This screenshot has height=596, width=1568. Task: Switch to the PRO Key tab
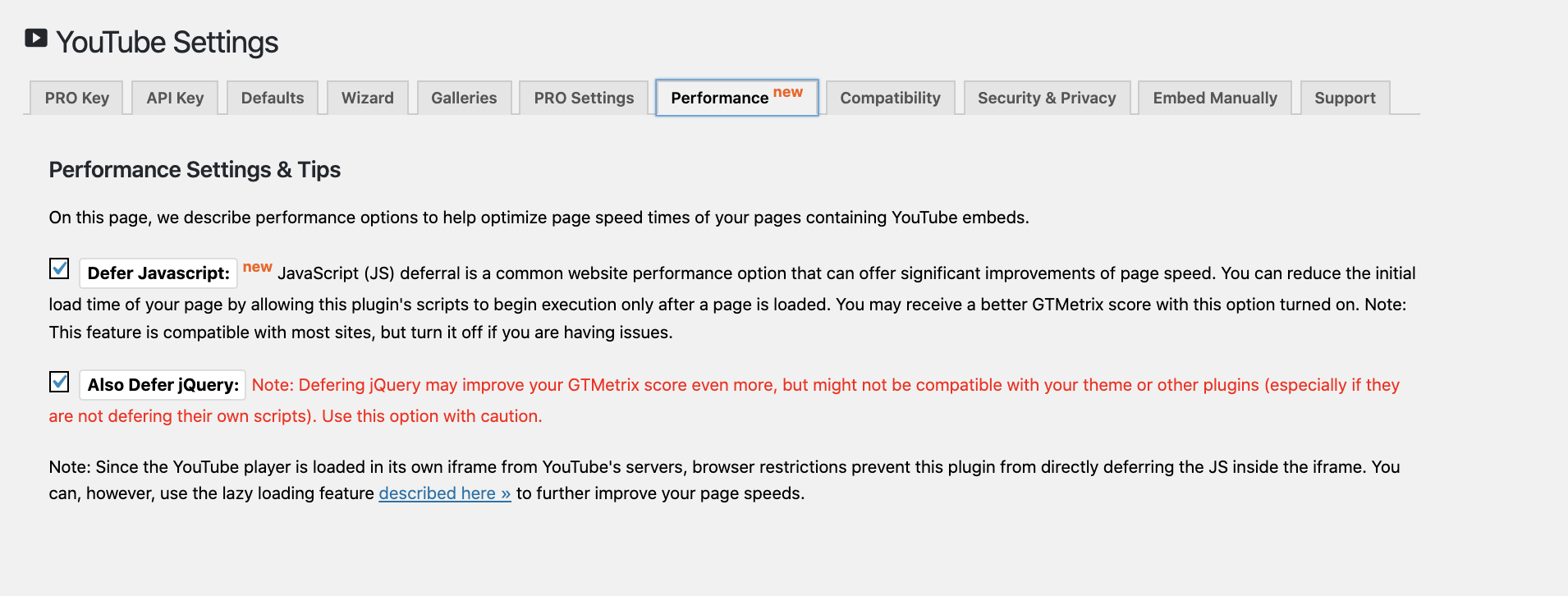tap(76, 98)
